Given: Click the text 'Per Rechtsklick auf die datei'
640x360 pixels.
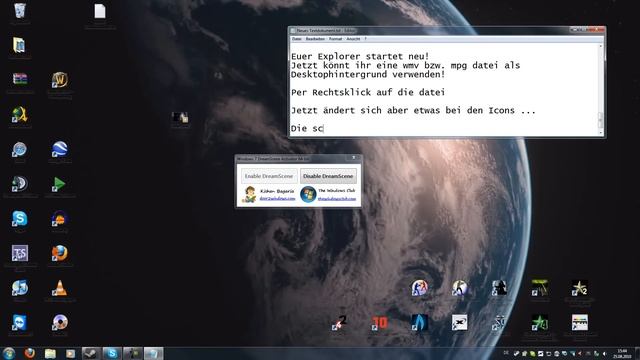Looking at the screenshot, I should [x=368, y=92].
